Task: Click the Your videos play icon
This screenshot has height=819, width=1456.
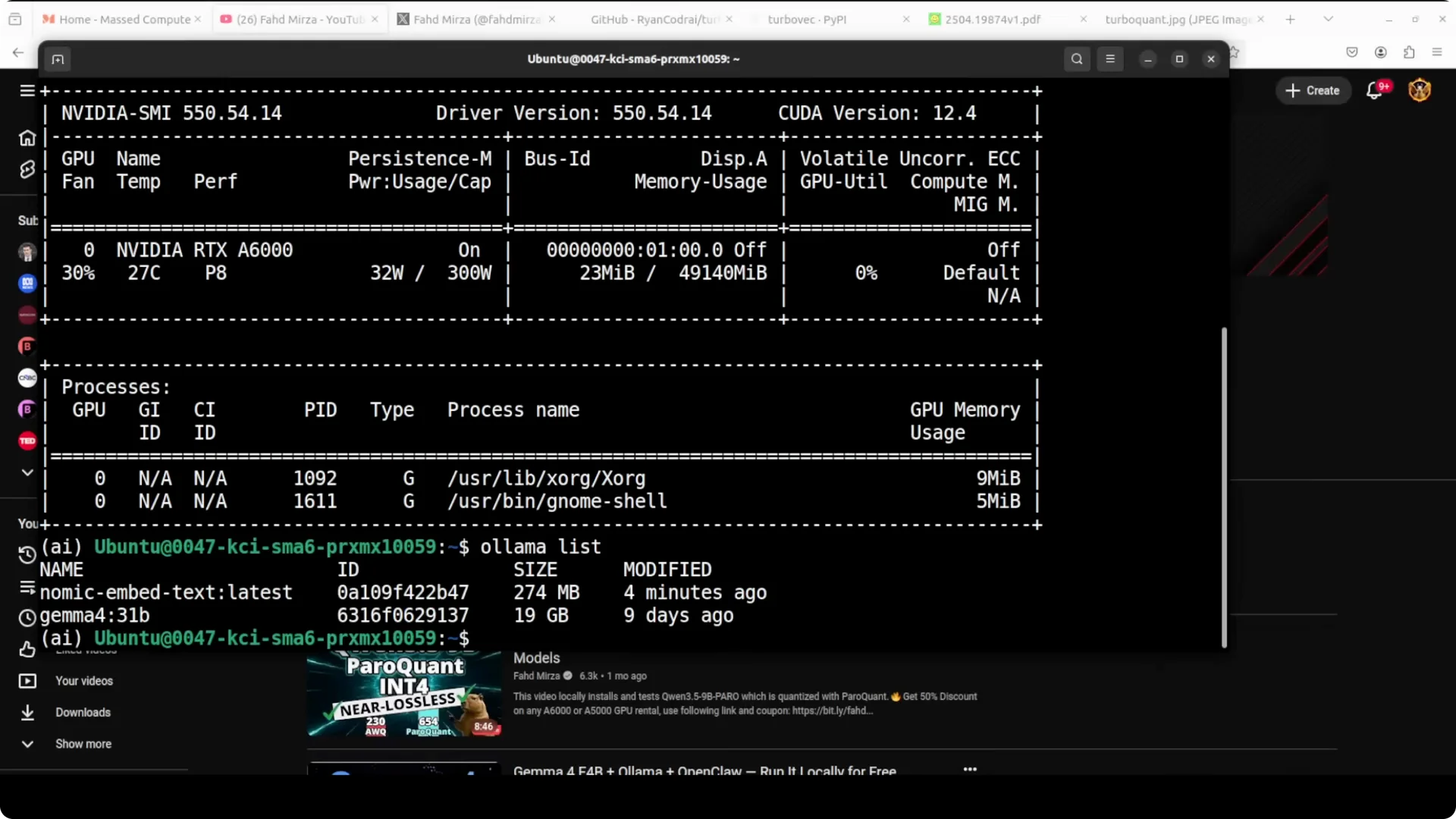Action: pyautogui.click(x=27, y=681)
